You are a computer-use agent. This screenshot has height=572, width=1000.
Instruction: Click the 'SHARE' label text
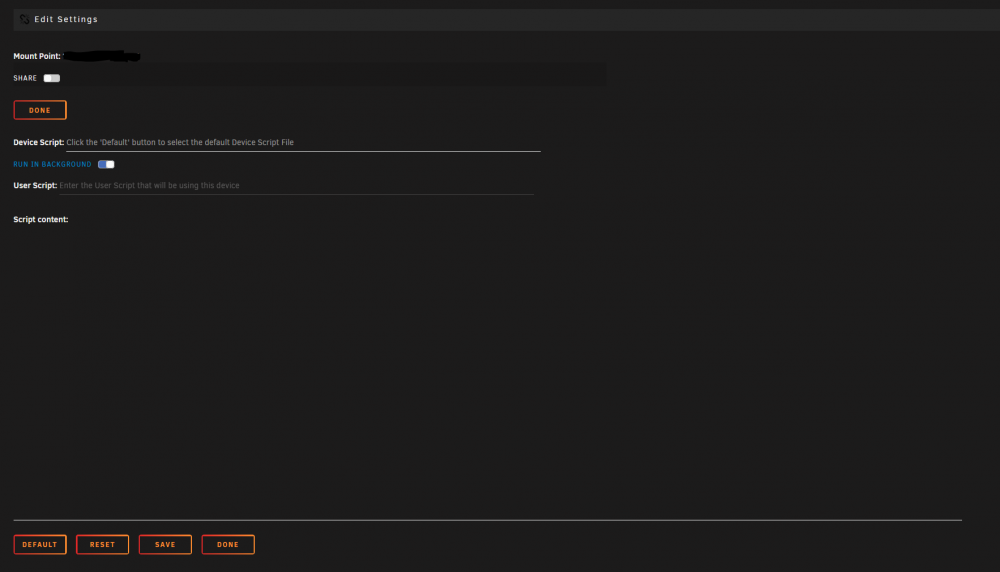point(25,78)
